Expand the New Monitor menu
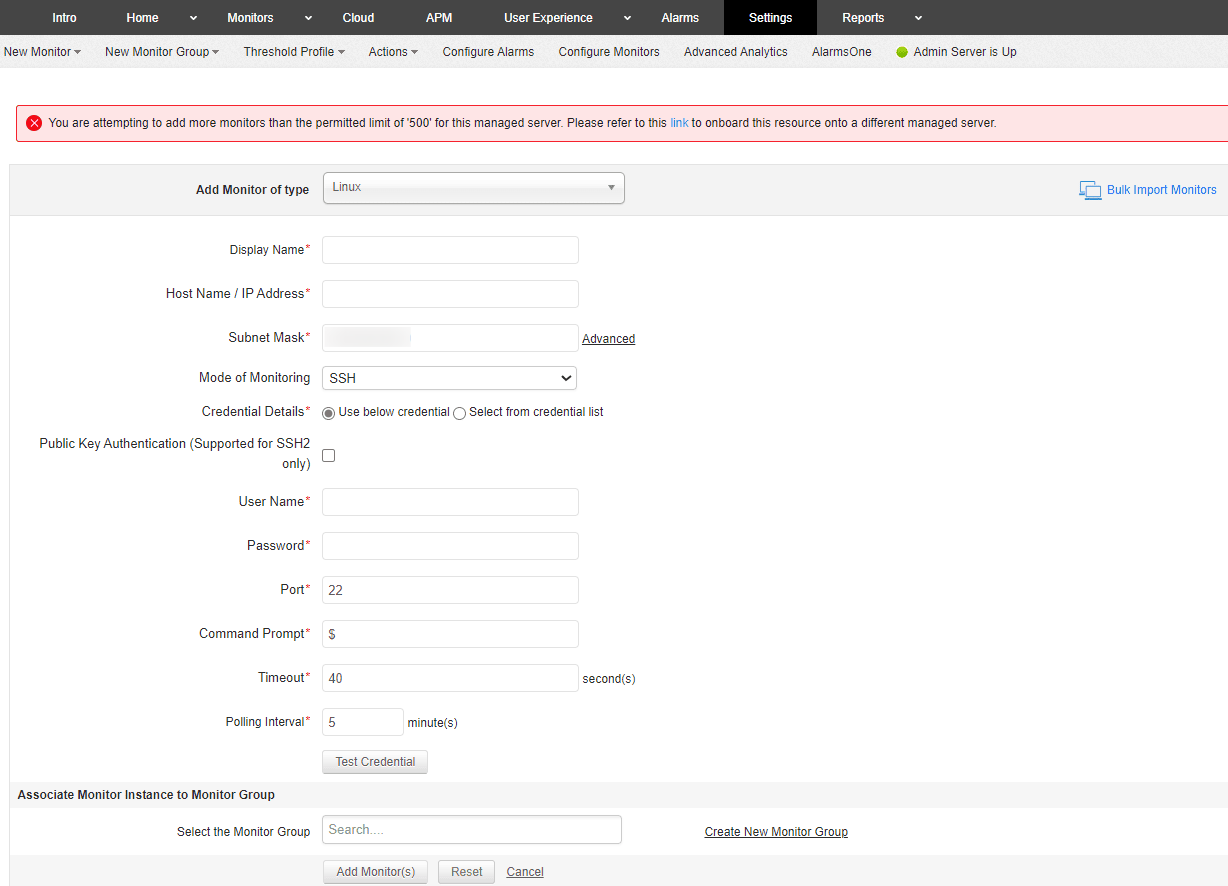Viewport: 1228px width, 886px height. 42,52
